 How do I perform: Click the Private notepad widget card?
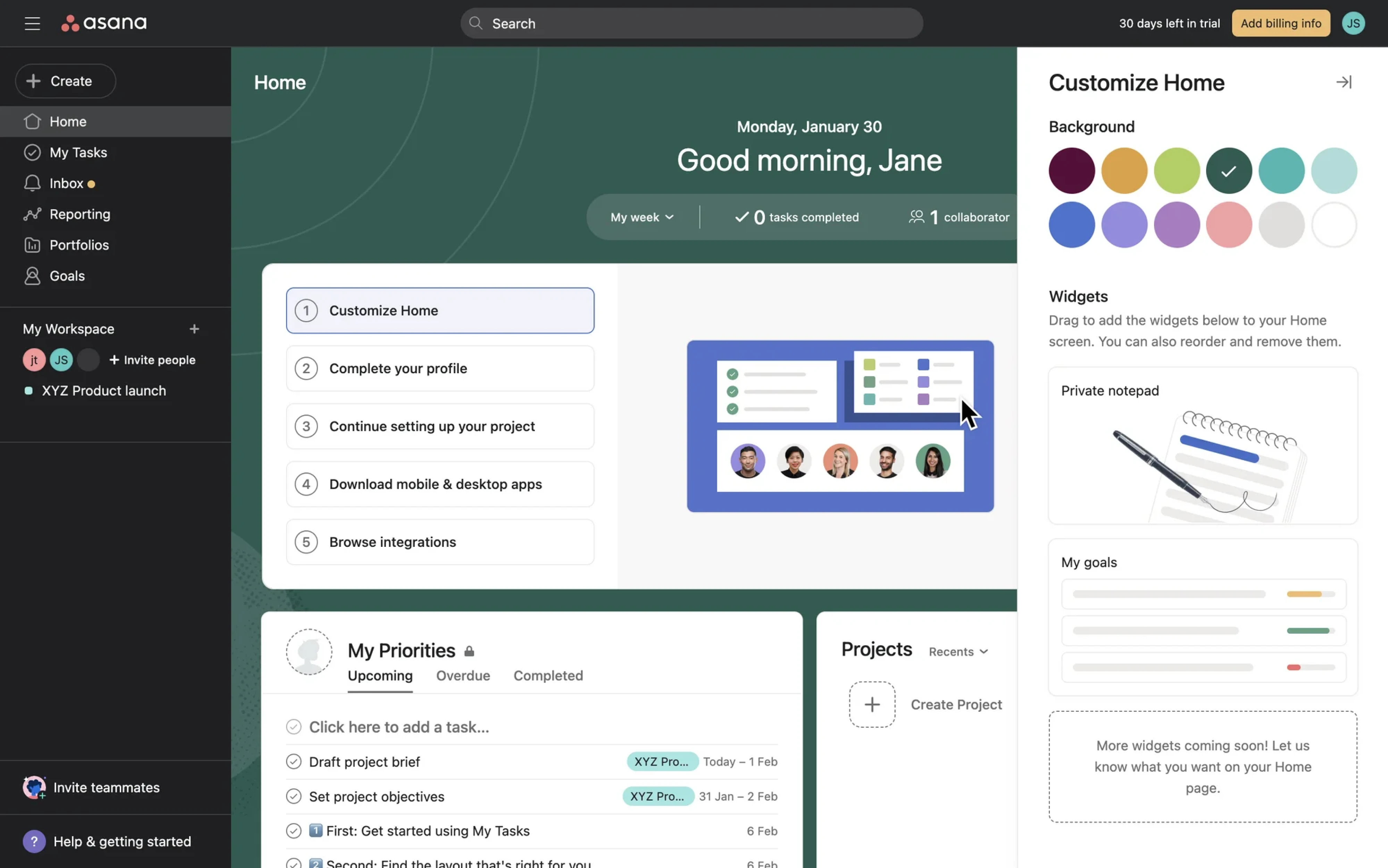pos(1203,445)
